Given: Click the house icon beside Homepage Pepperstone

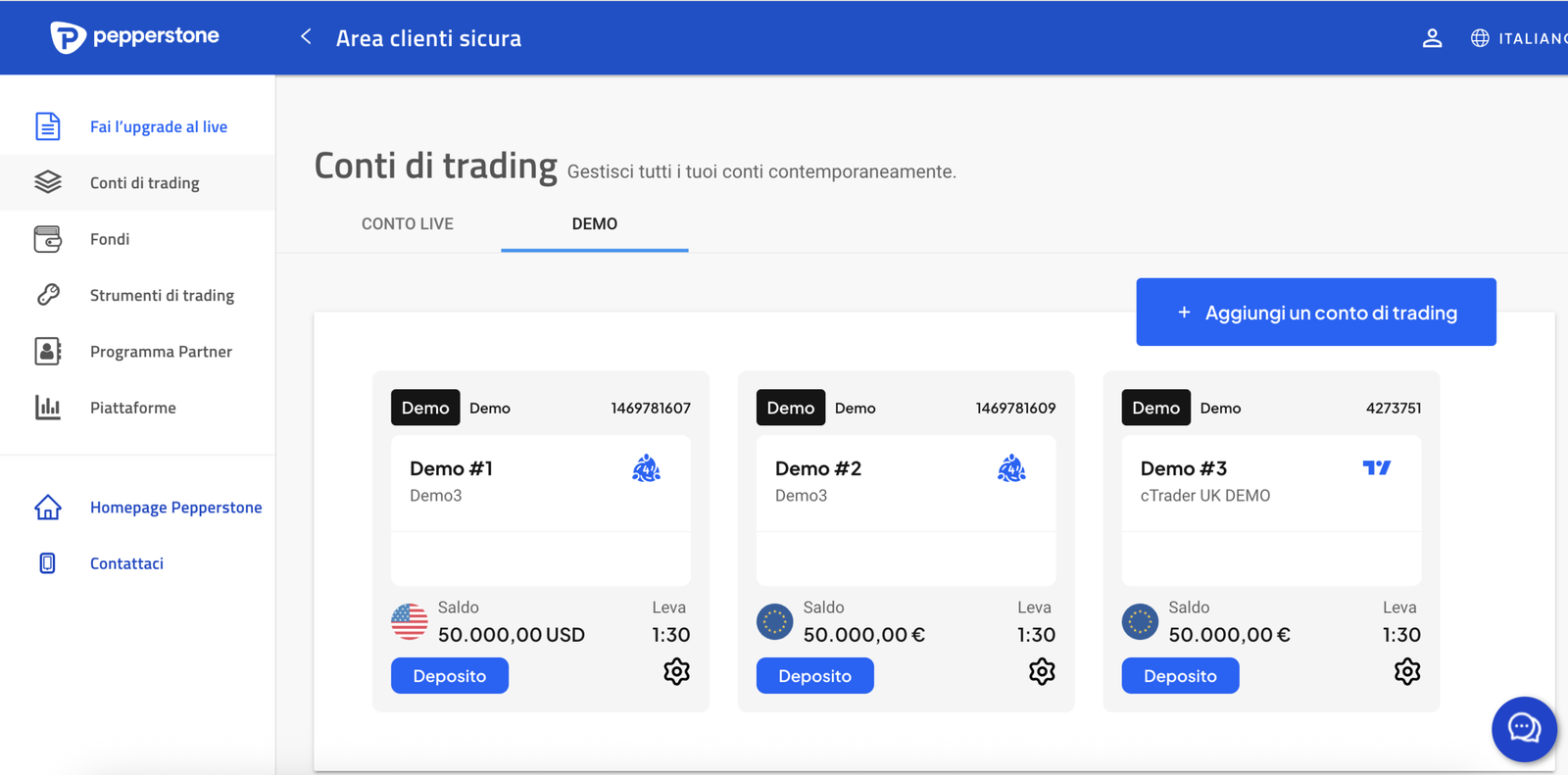Looking at the screenshot, I should (47, 508).
